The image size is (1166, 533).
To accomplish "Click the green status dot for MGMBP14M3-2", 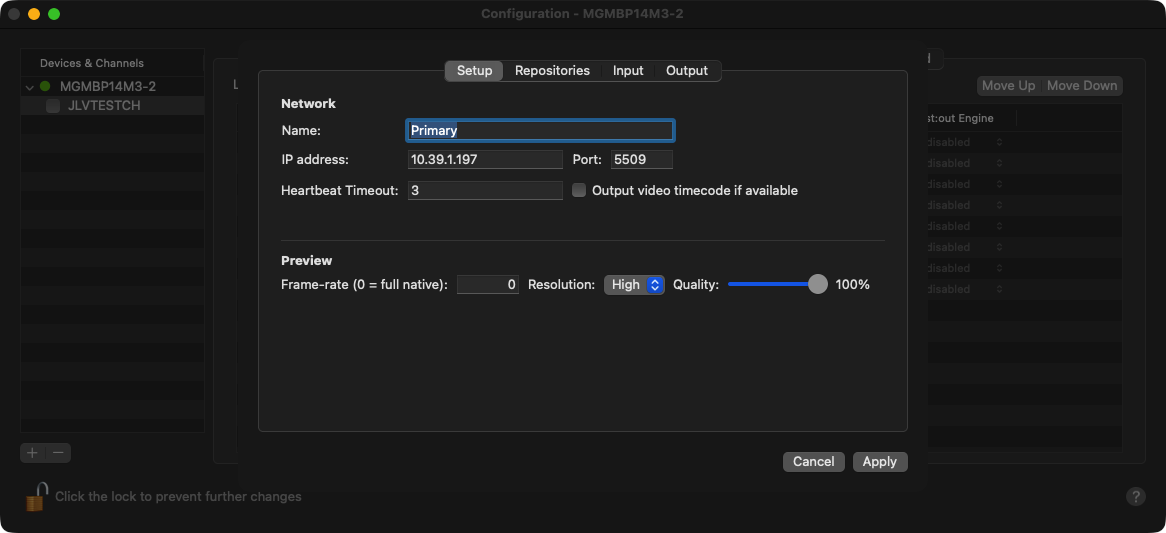I will 45,86.
